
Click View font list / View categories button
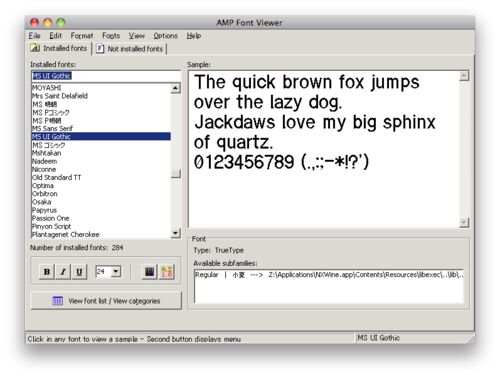coord(106,301)
